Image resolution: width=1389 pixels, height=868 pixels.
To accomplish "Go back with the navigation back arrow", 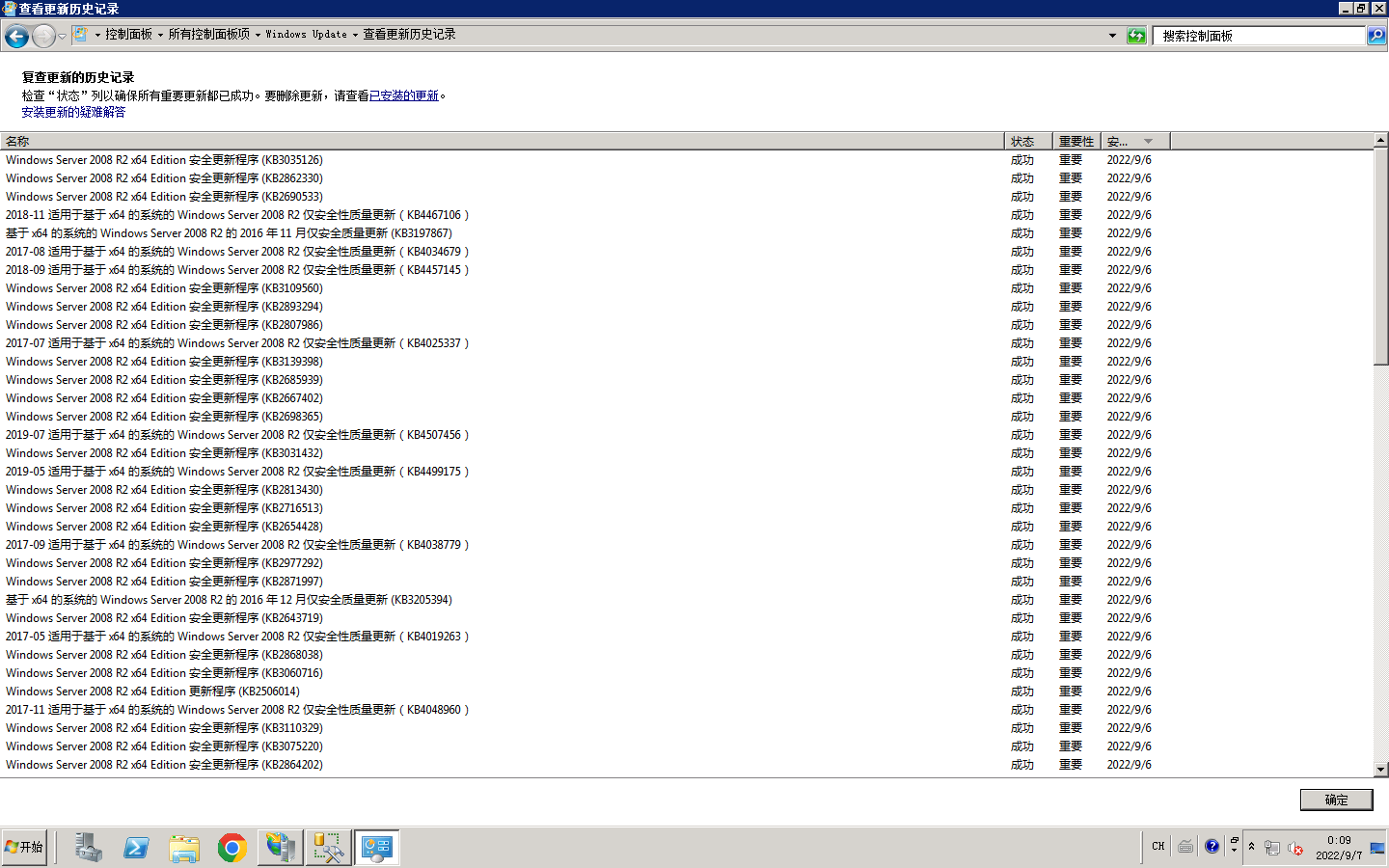I will 16,37.
